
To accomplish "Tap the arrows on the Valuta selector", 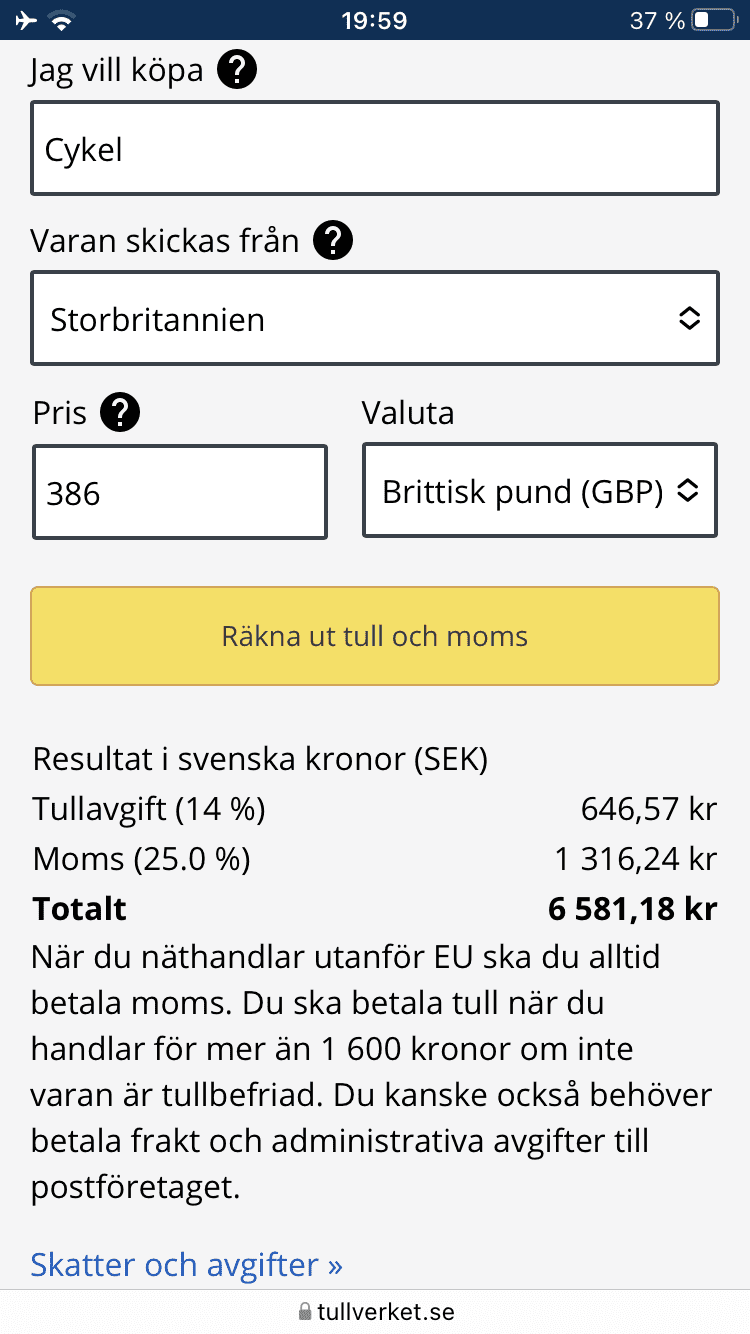I will point(687,491).
